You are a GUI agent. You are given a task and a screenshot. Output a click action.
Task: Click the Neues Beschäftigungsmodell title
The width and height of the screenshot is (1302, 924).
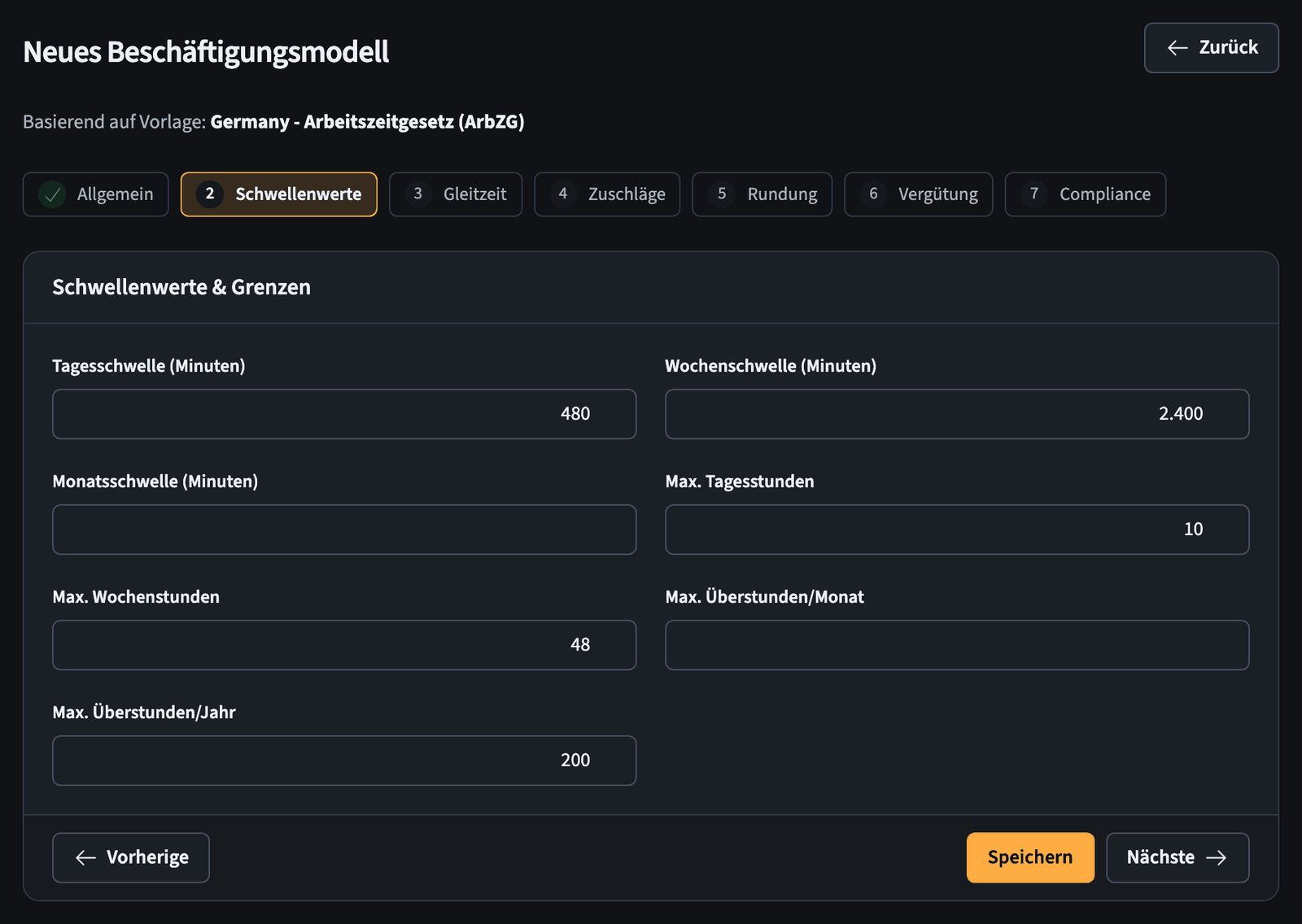[206, 52]
